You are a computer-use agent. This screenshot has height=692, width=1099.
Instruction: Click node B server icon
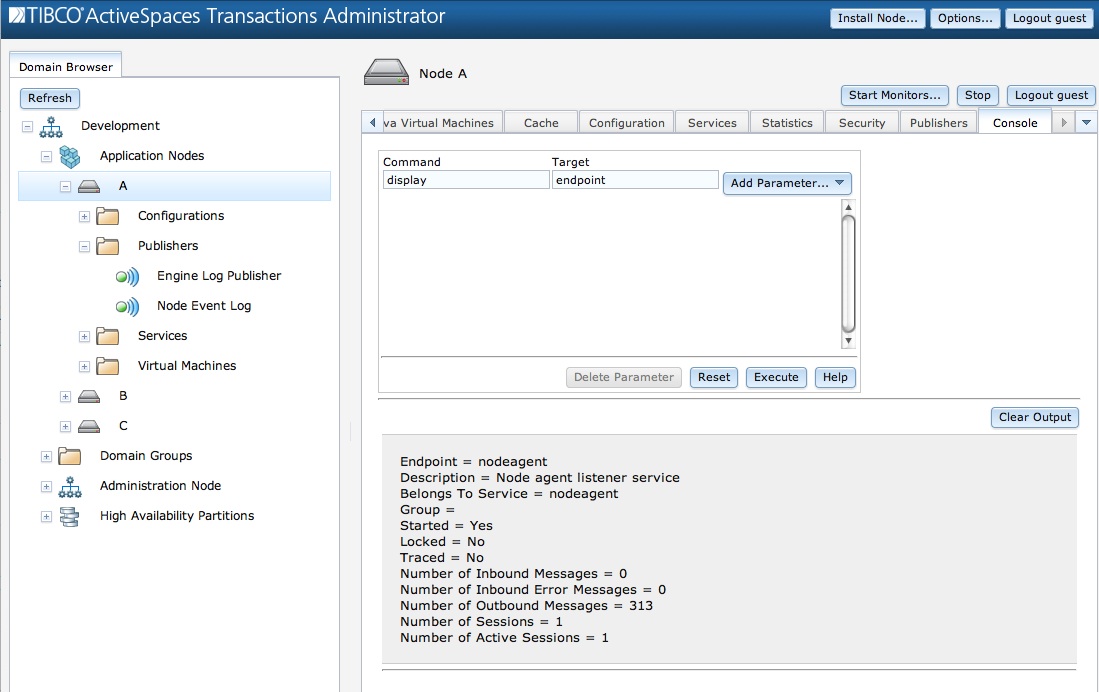(89, 396)
